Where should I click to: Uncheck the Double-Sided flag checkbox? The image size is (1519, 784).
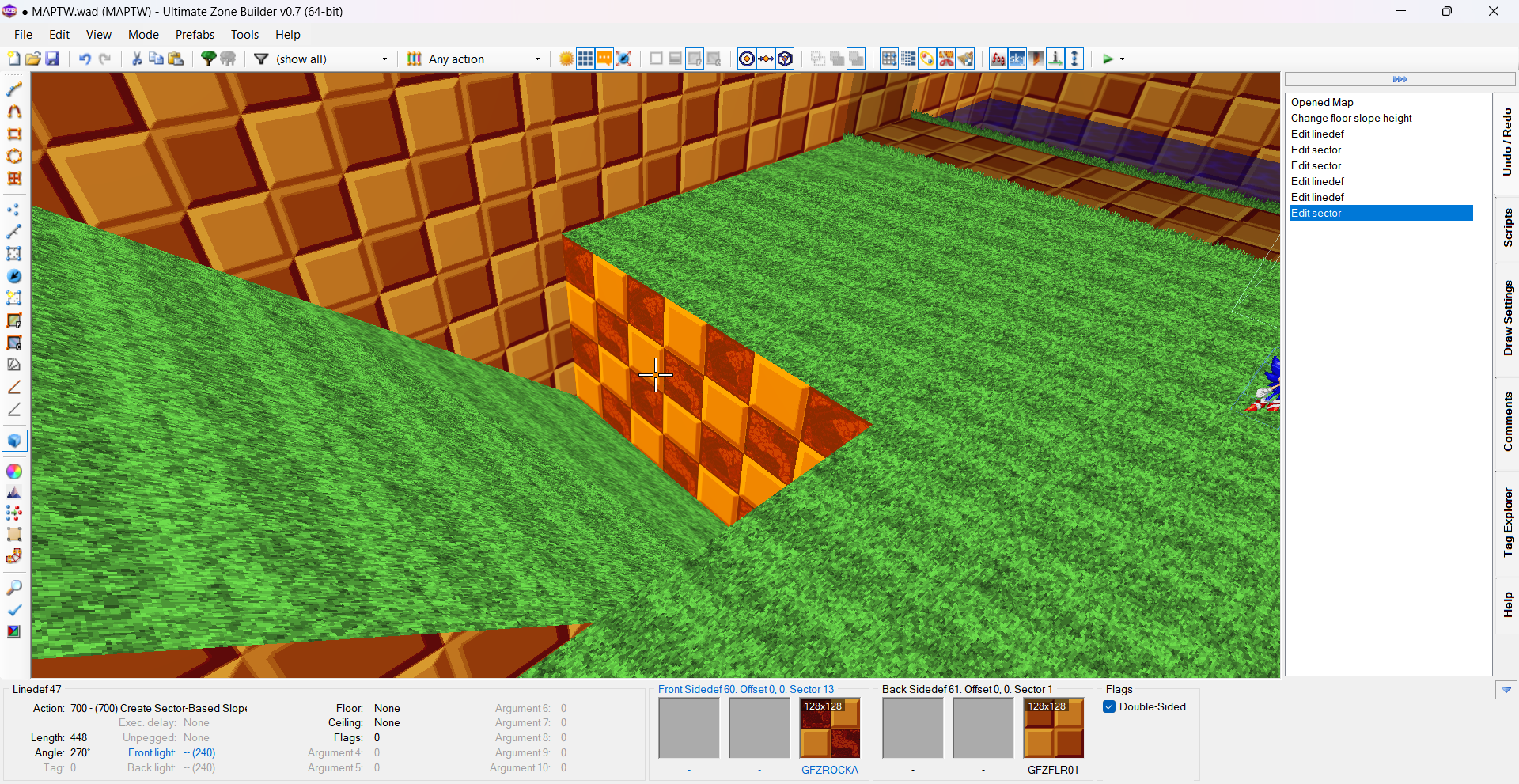(1109, 706)
